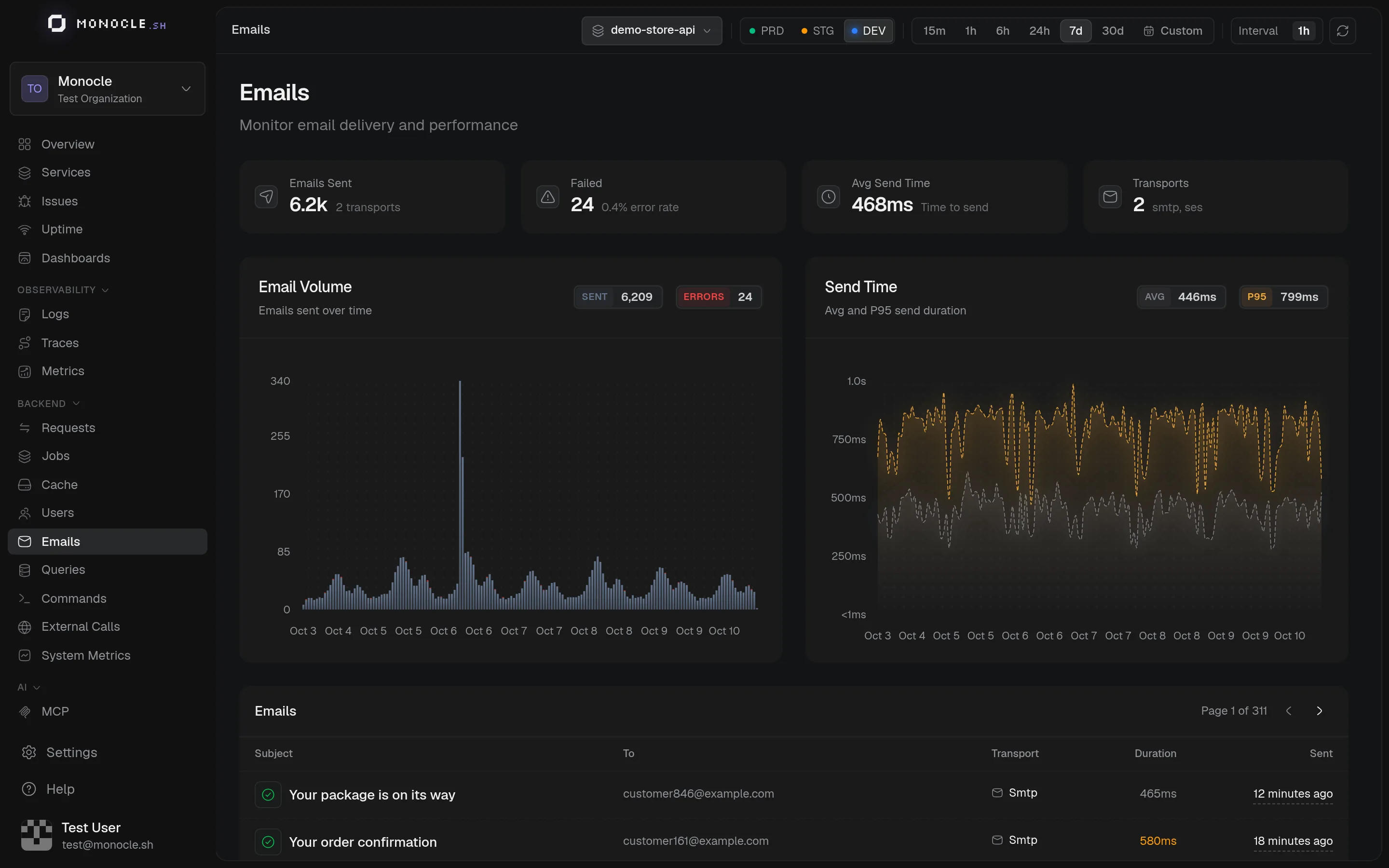Collapse the AI section
Screen dimensions: 1389x868
pos(29,687)
